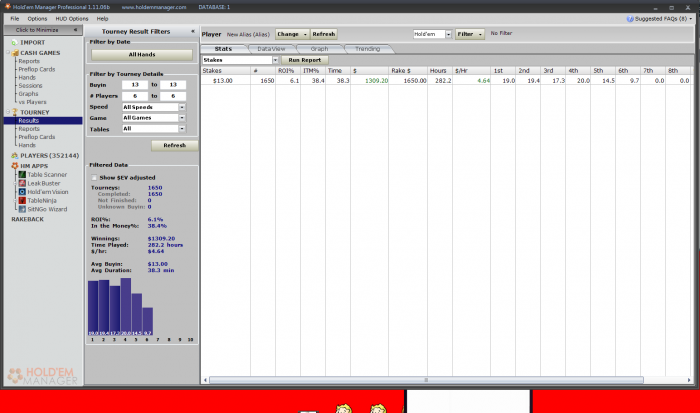Open the LeakBuster app icon
700x413 pixels.
coord(22,183)
